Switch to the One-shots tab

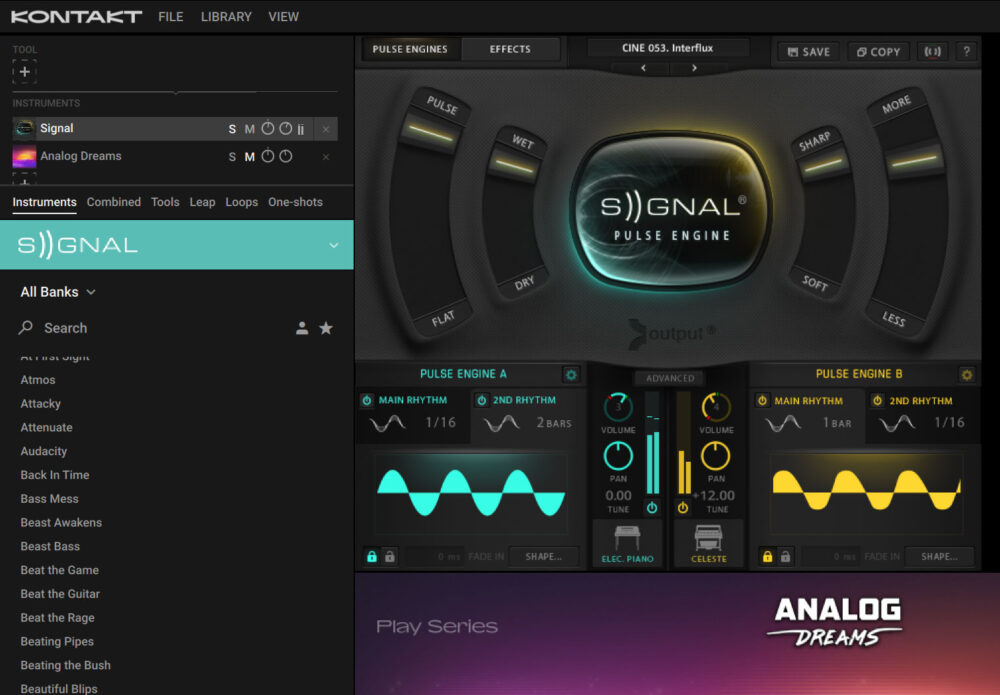[295, 202]
